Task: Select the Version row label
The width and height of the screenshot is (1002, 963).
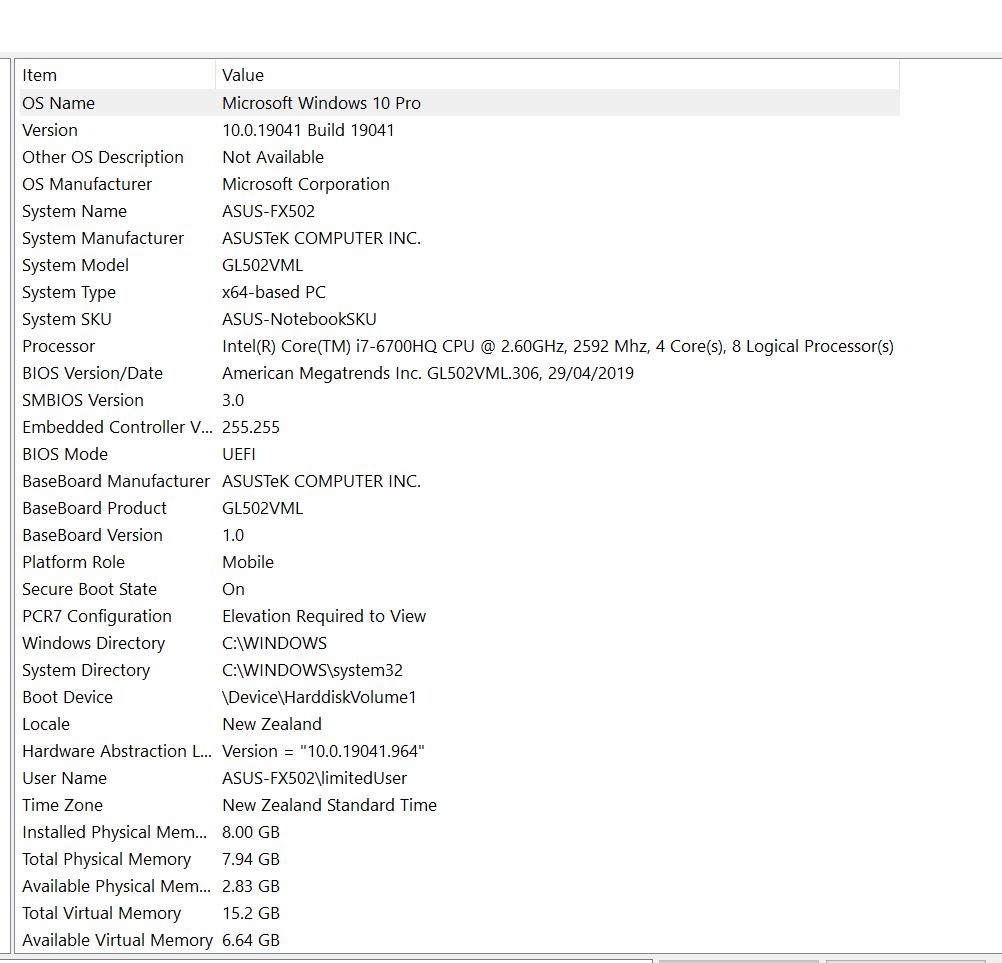Action: pyautogui.click(x=50, y=130)
